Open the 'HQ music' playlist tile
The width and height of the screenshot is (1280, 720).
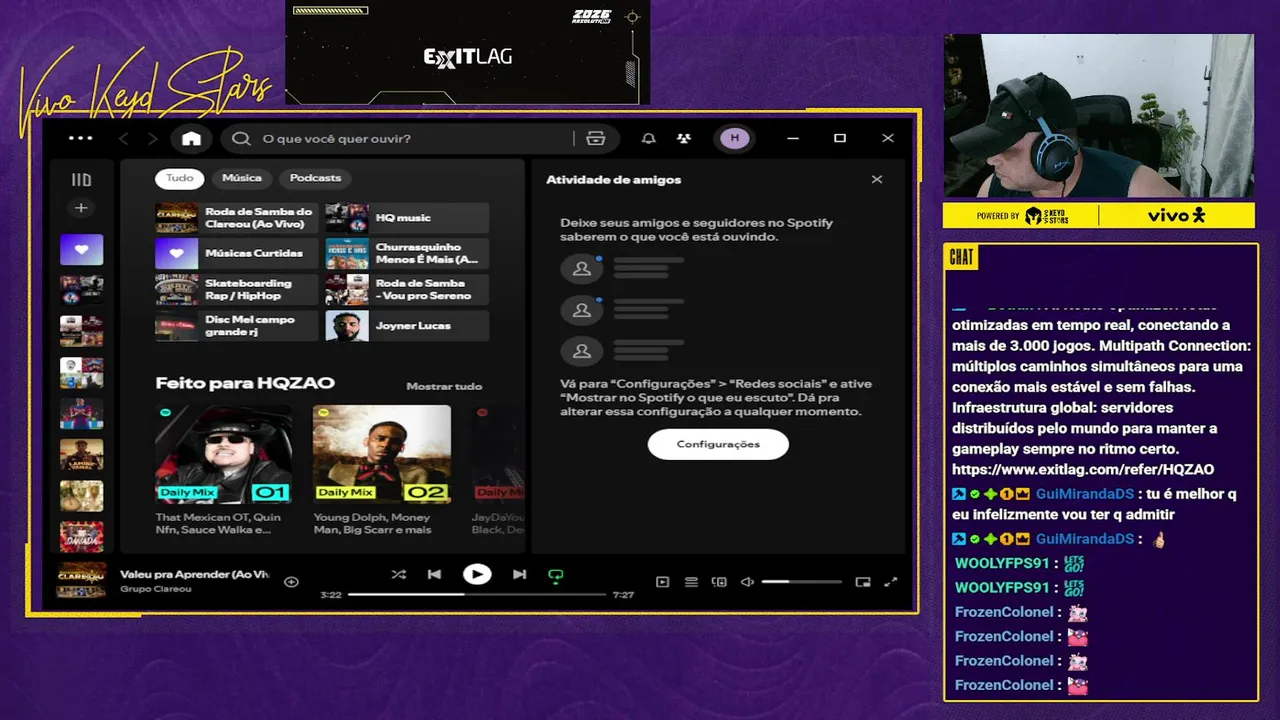pos(407,218)
